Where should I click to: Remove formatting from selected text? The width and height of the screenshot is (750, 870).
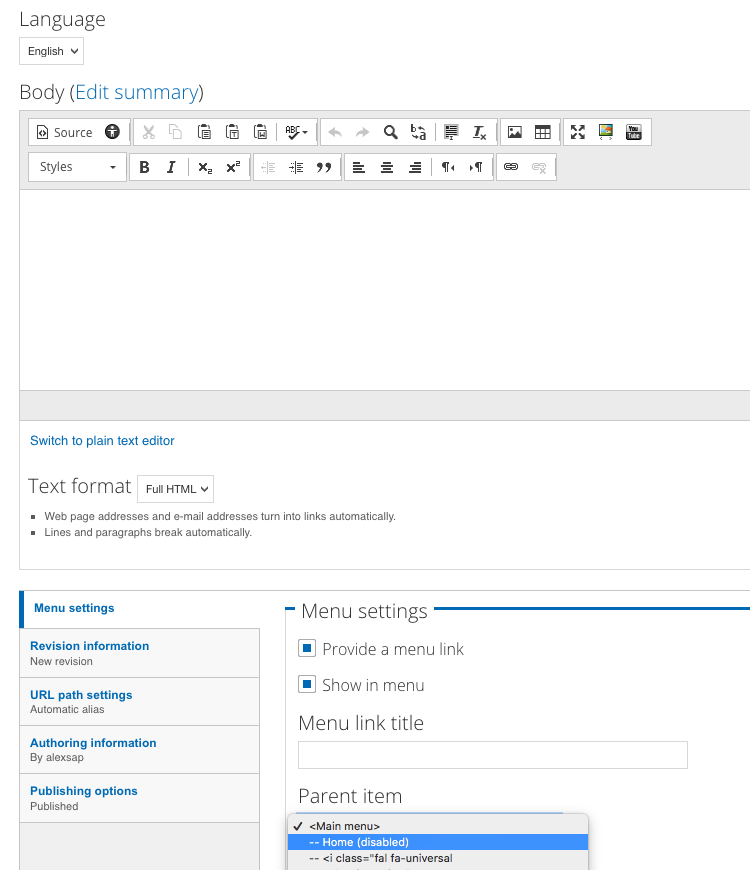pyautogui.click(x=478, y=131)
